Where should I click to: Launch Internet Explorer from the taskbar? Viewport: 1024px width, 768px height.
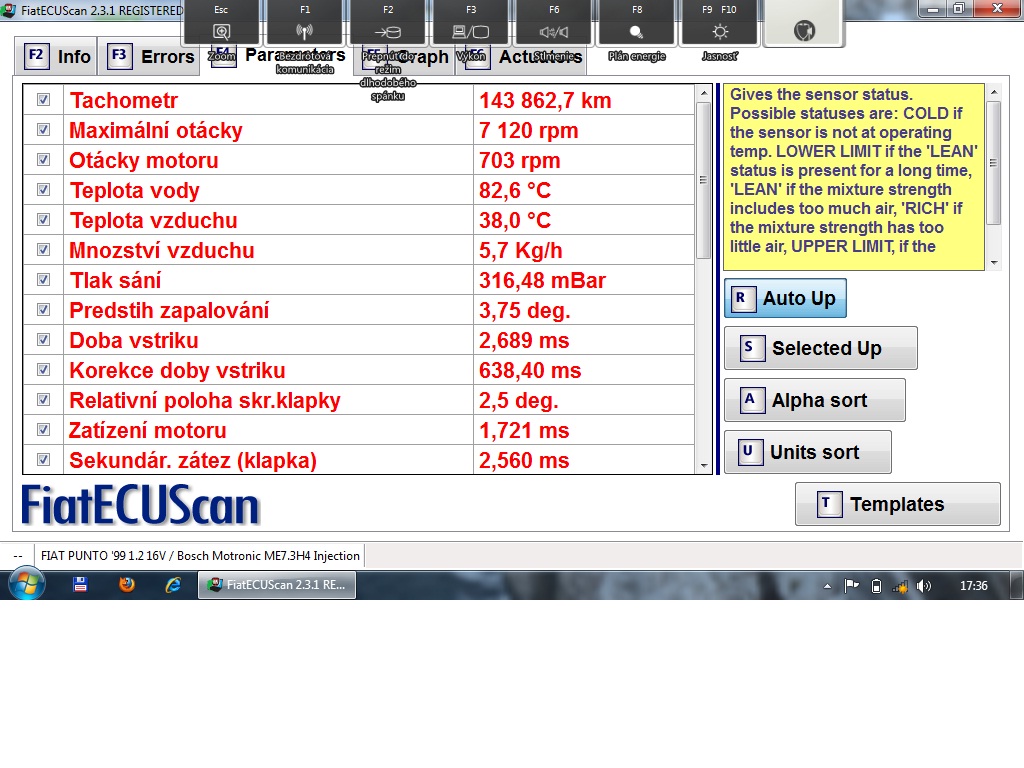pos(172,585)
